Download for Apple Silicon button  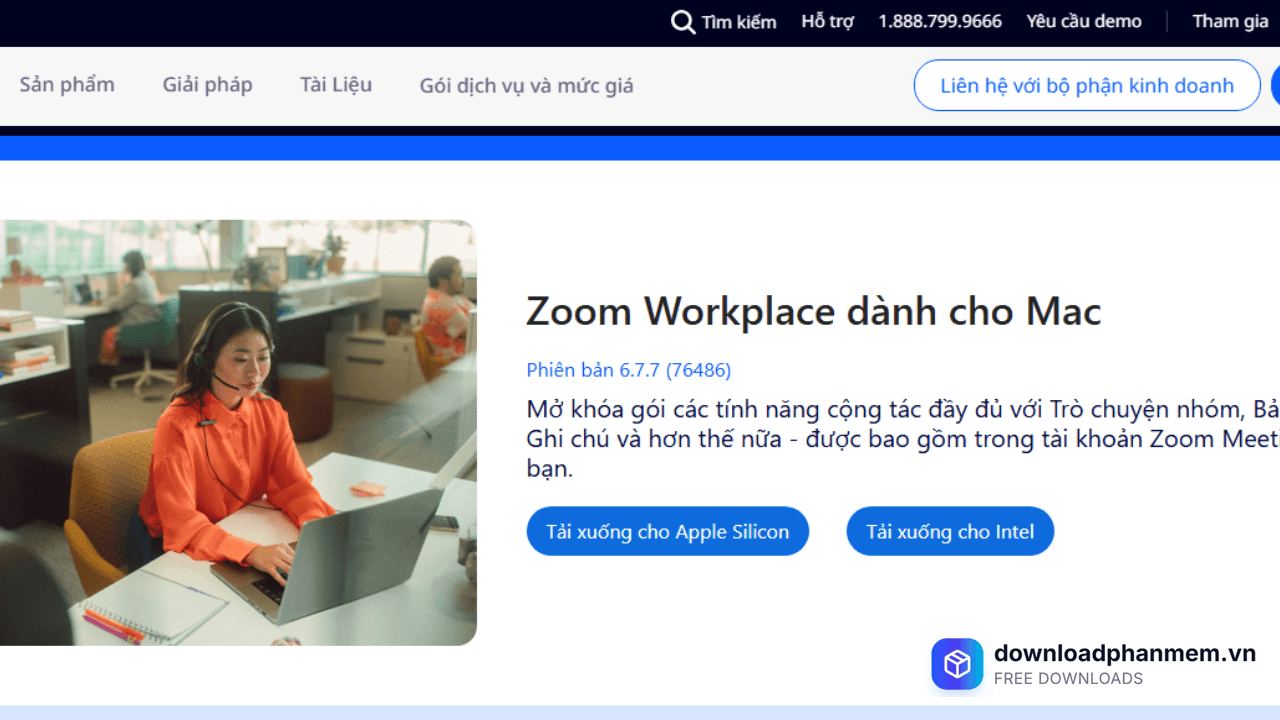(667, 531)
